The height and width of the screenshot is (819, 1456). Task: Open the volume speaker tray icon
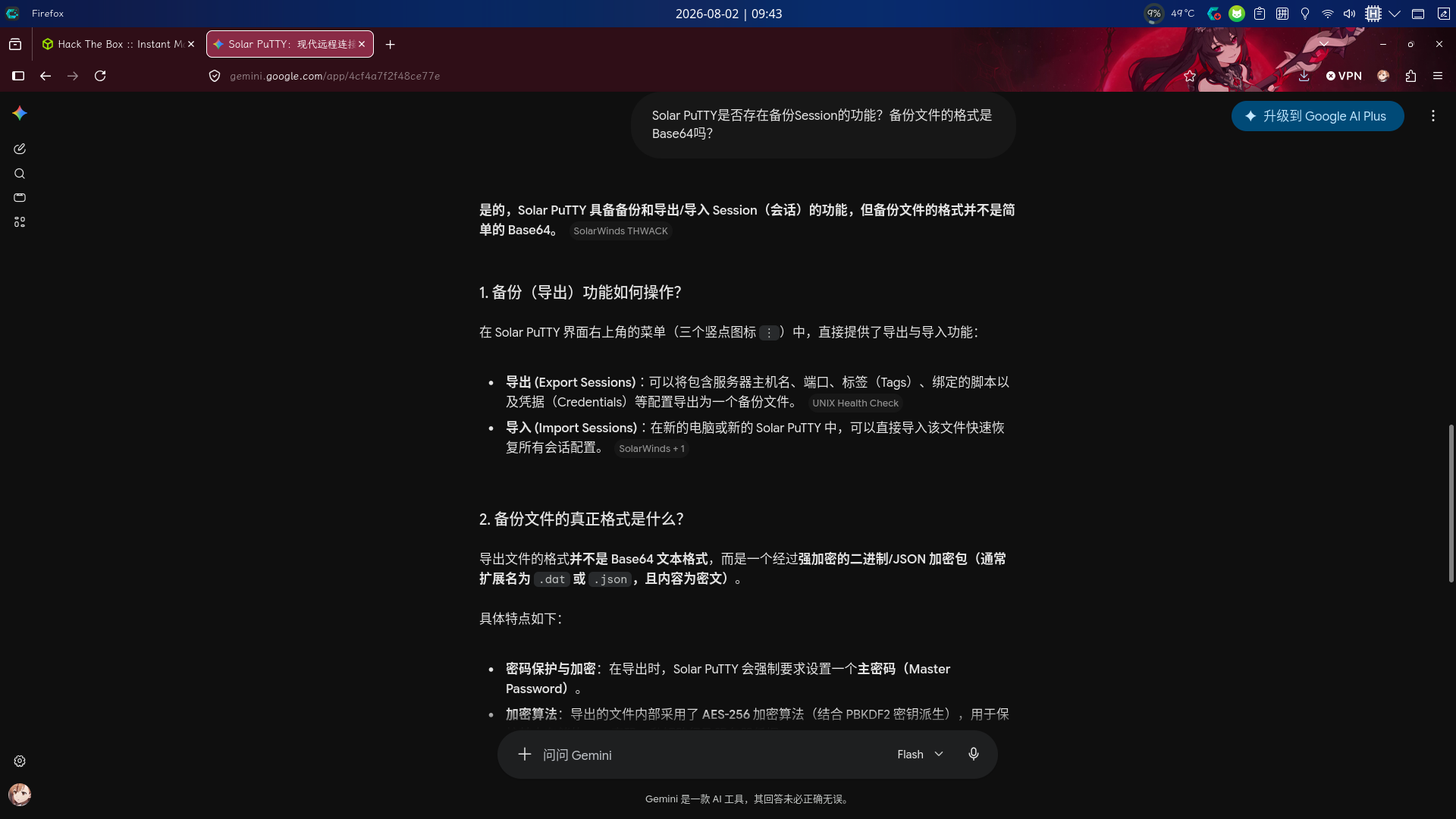pos(1350,14)
